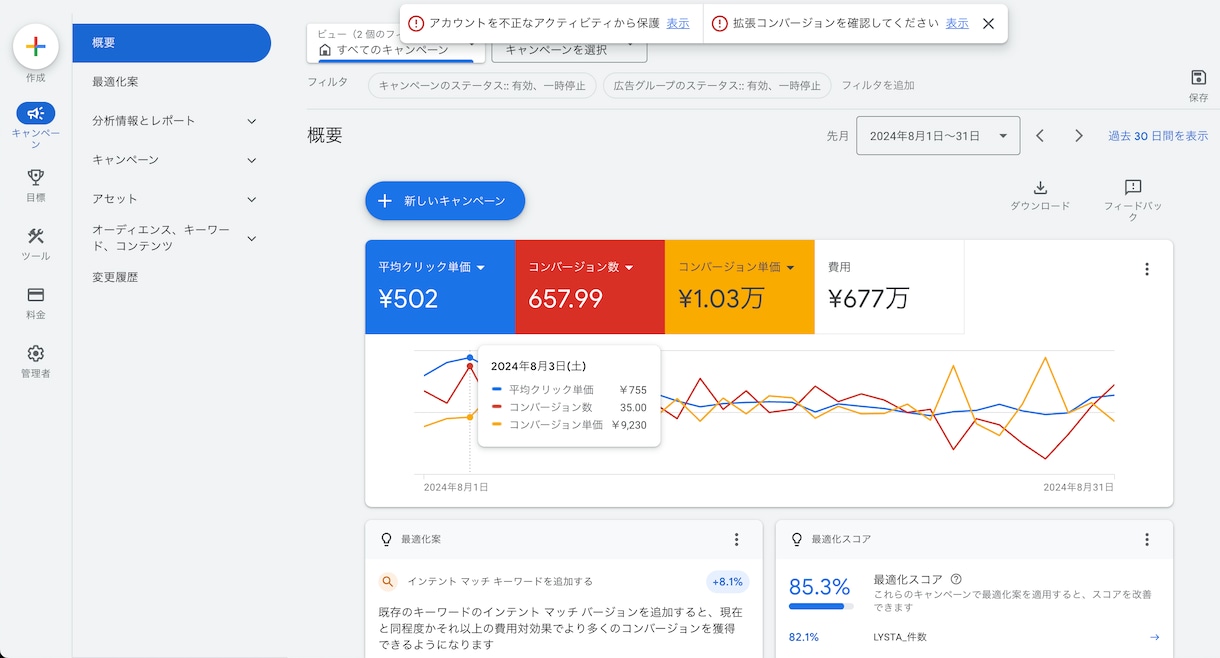Click the ダウンロード download icon

point(1040,188)
